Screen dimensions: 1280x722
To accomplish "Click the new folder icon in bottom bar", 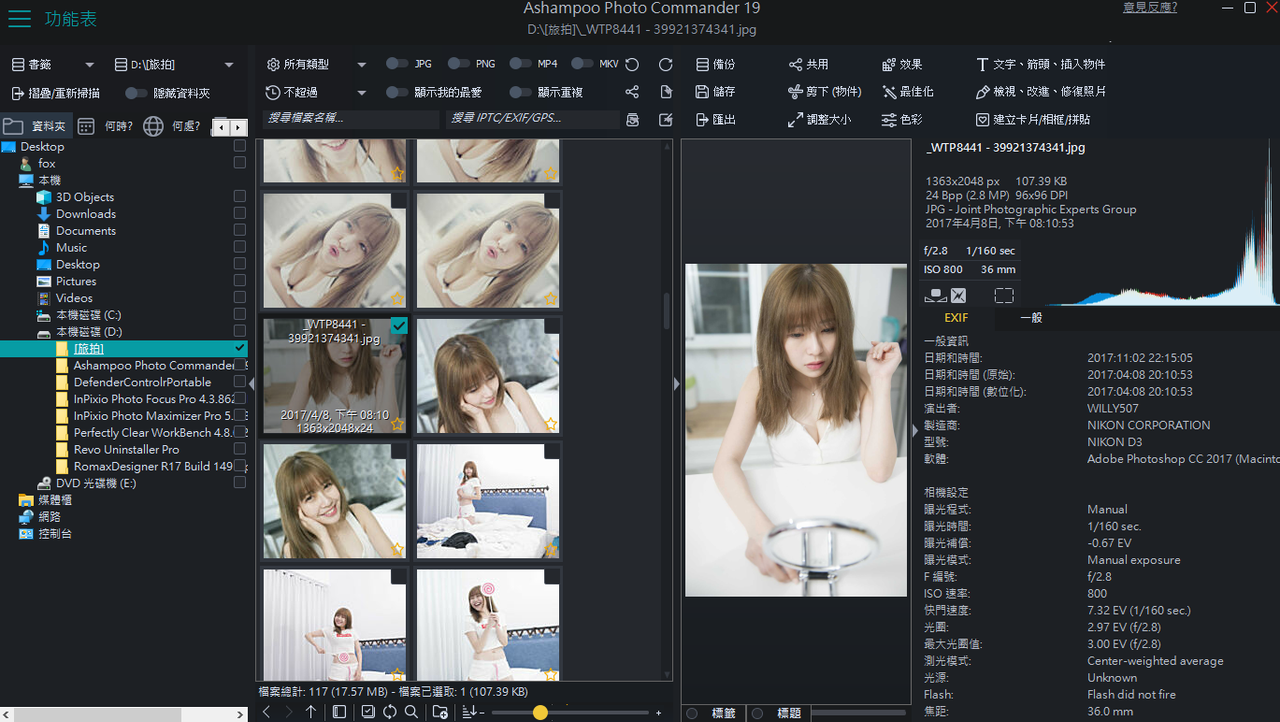I will tap(440, 712).
